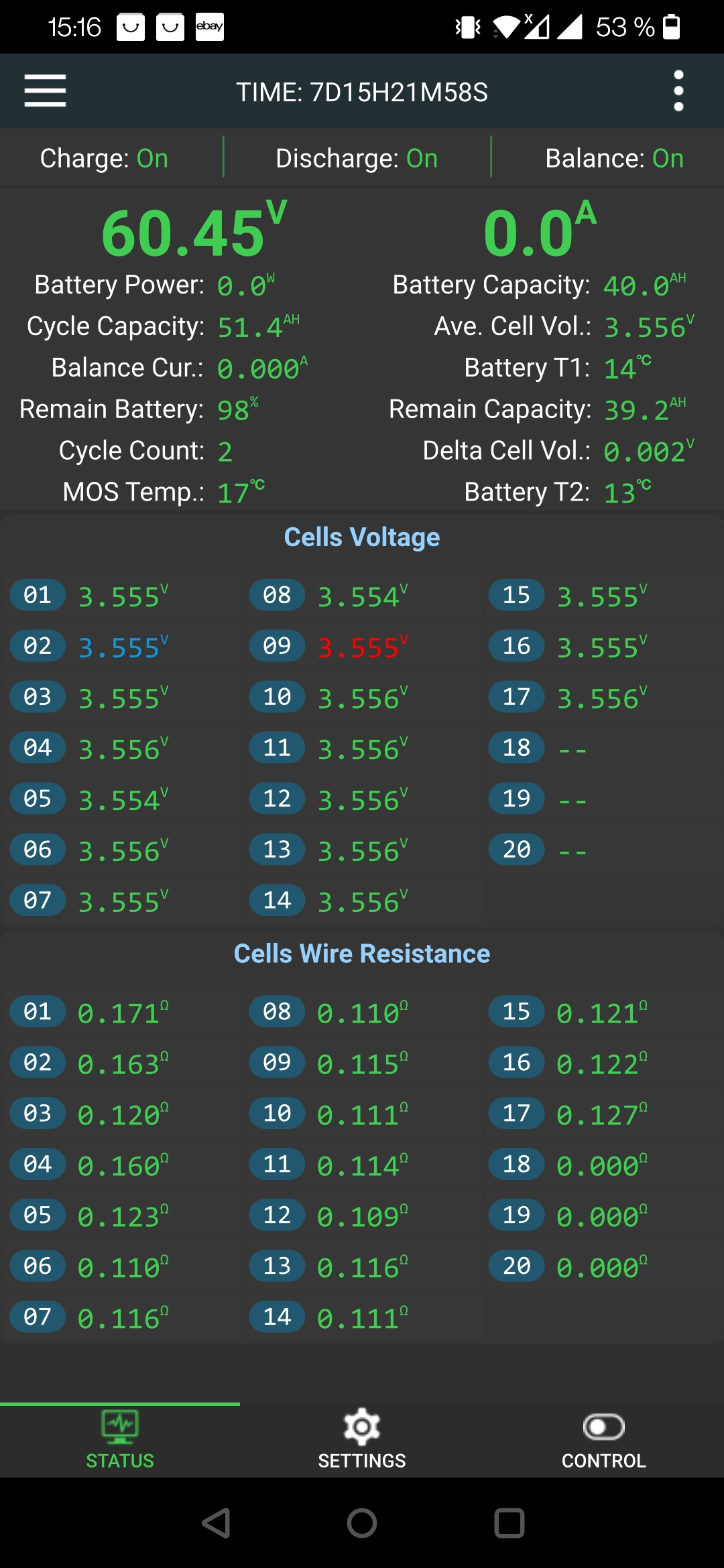The image size is (724, 1568).
Task: Open Android recent apps button
Action: click(x=509, y=1523)
